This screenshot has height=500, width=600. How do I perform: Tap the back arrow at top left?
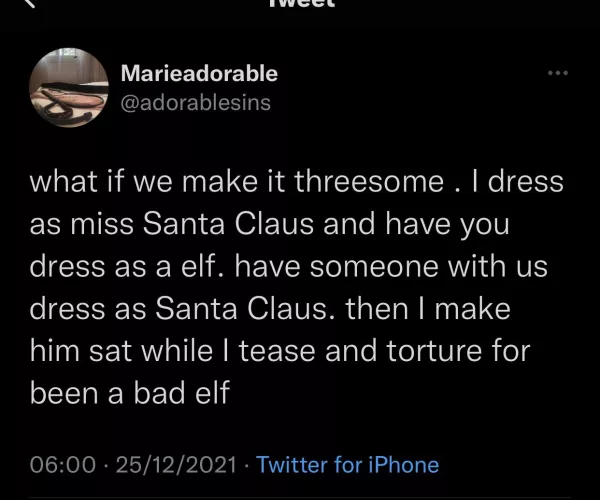click(x=30, y=4)
